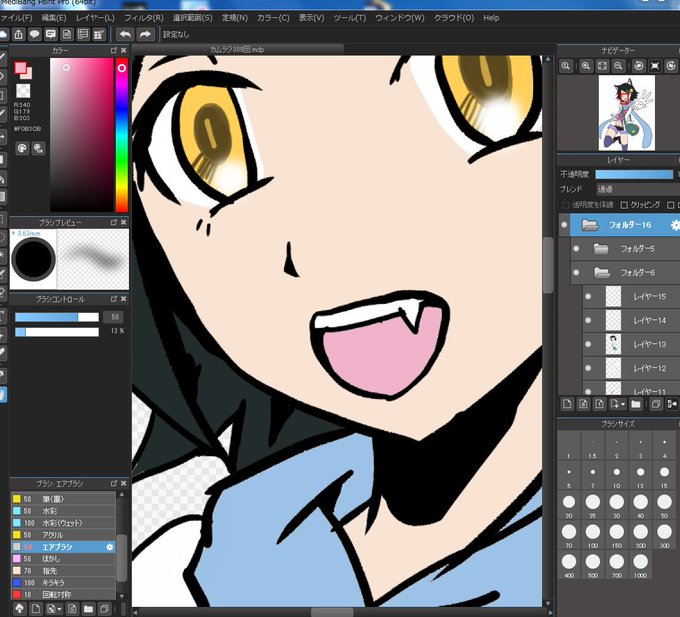Rotate canvas left in Navigator
Screen dimensions: 680x617
coord(638,66)
